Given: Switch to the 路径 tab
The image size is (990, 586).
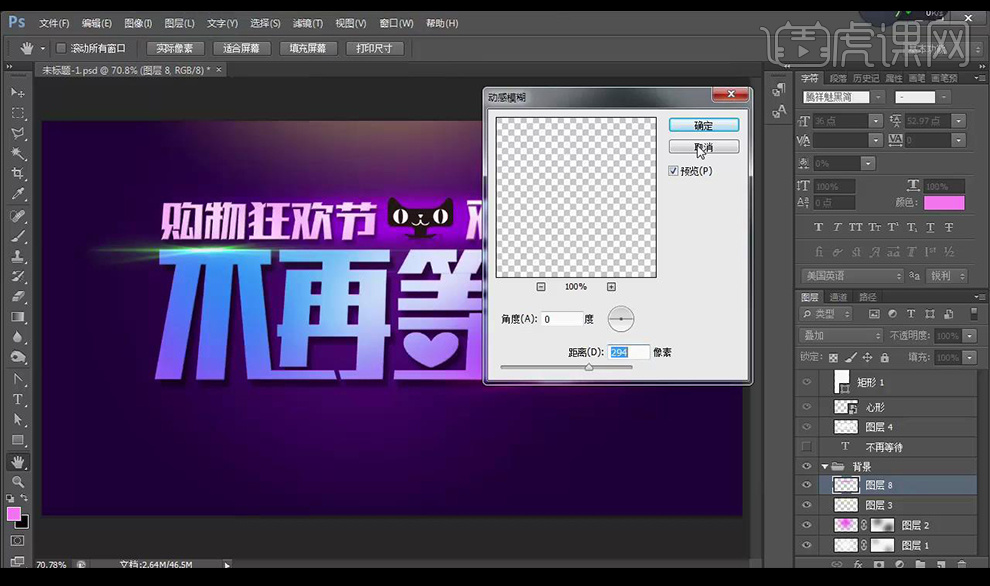Looking at the screenshot, I should (x=868, y=297).
